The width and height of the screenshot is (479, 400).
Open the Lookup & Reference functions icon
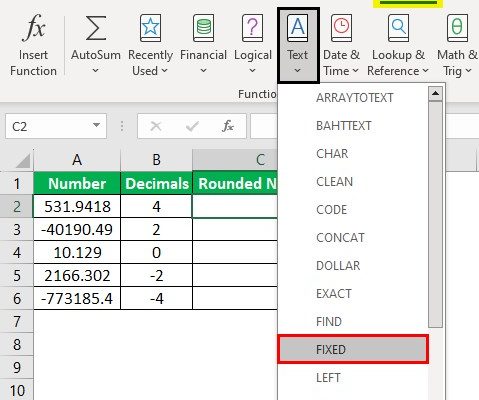(x=398, y=28)
